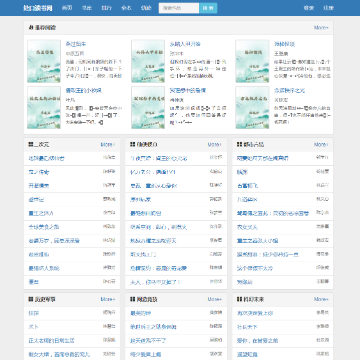The width and height of the screenshot is (360, 360).
Task: Open the right book cover in featured top row
Action: pyautogui.click(x=252, y=61)
